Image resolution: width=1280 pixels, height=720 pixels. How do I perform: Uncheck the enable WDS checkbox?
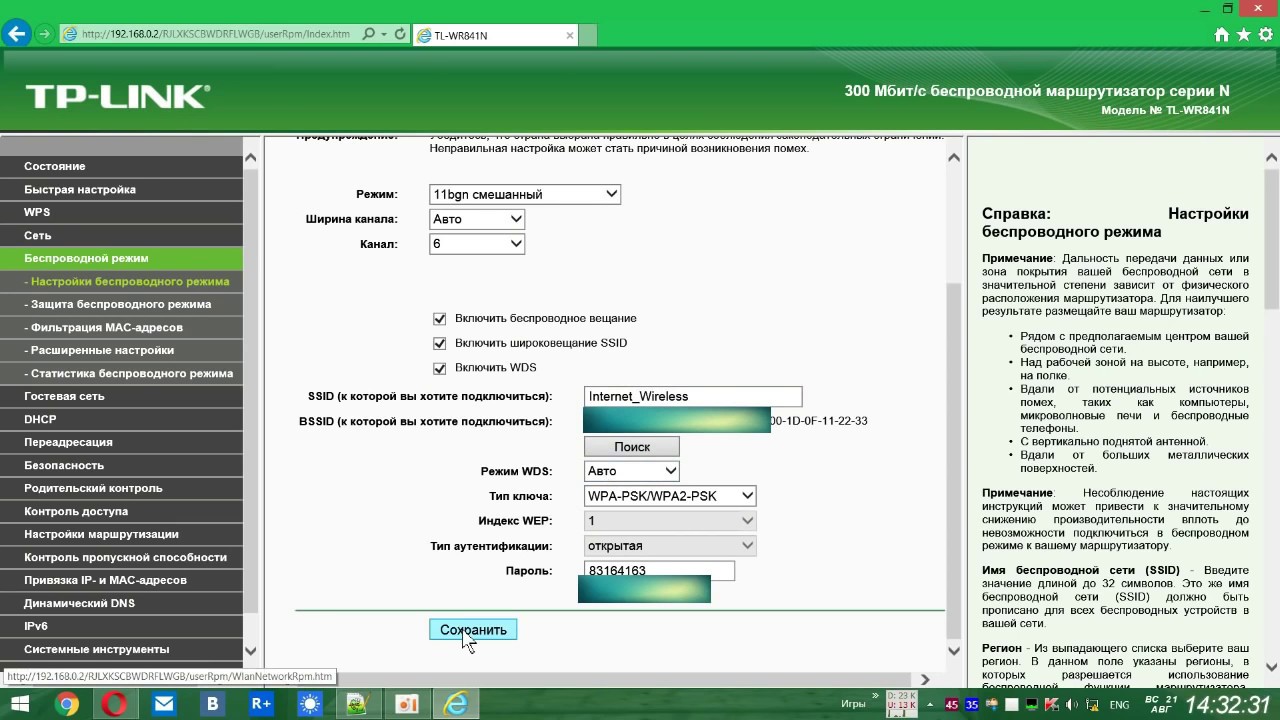click(x=439, y=368)
